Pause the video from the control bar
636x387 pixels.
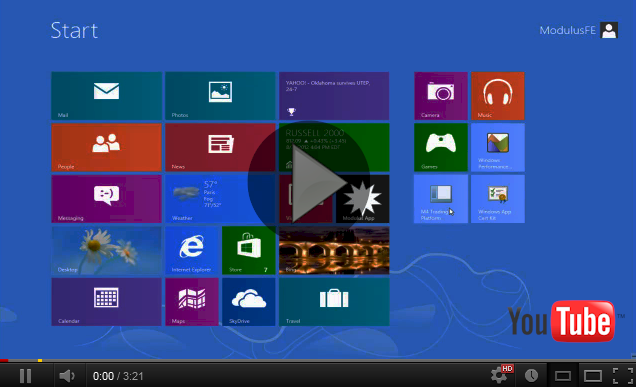point(26,376)
